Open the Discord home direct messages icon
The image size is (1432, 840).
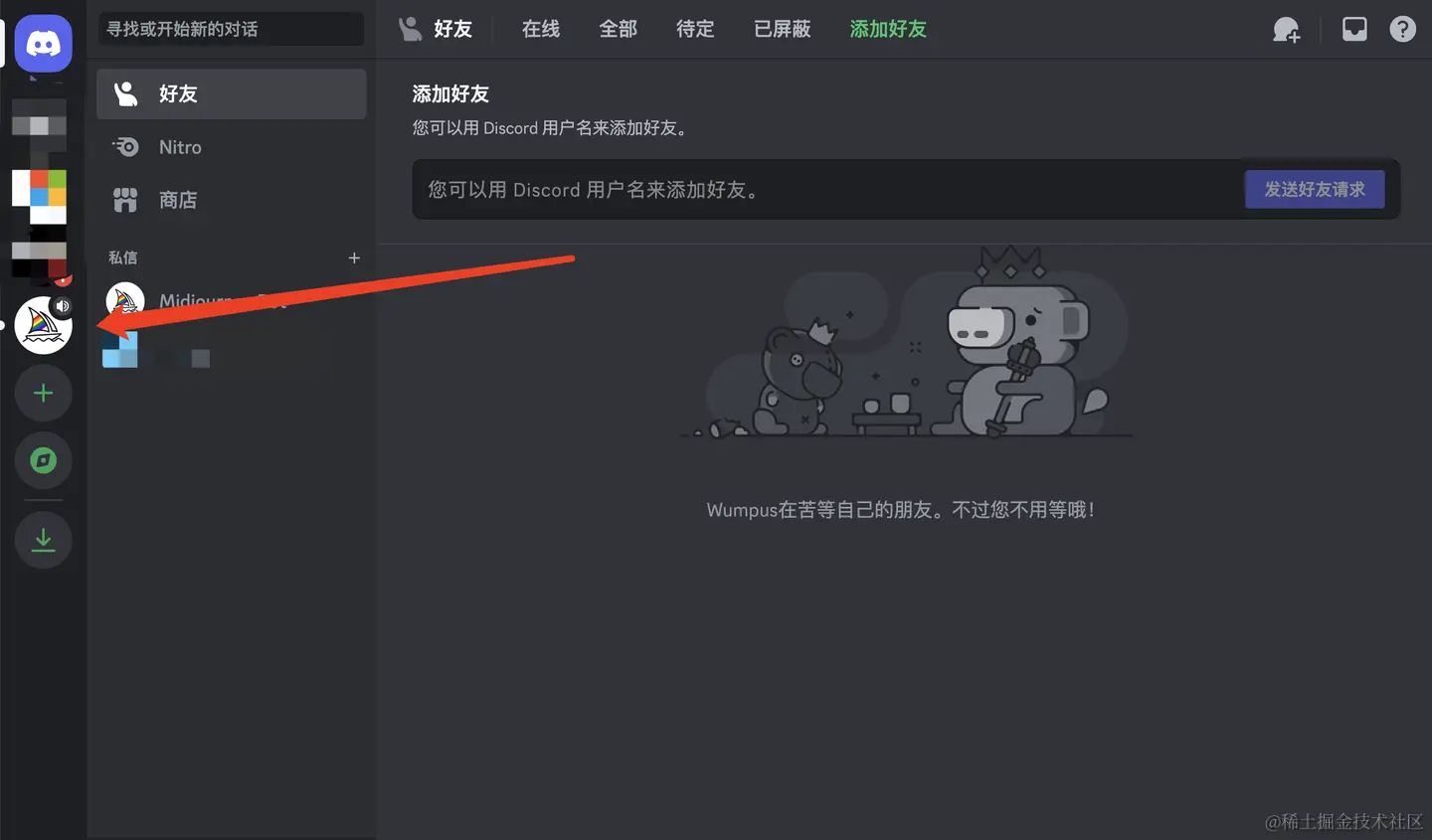point(43,44)
